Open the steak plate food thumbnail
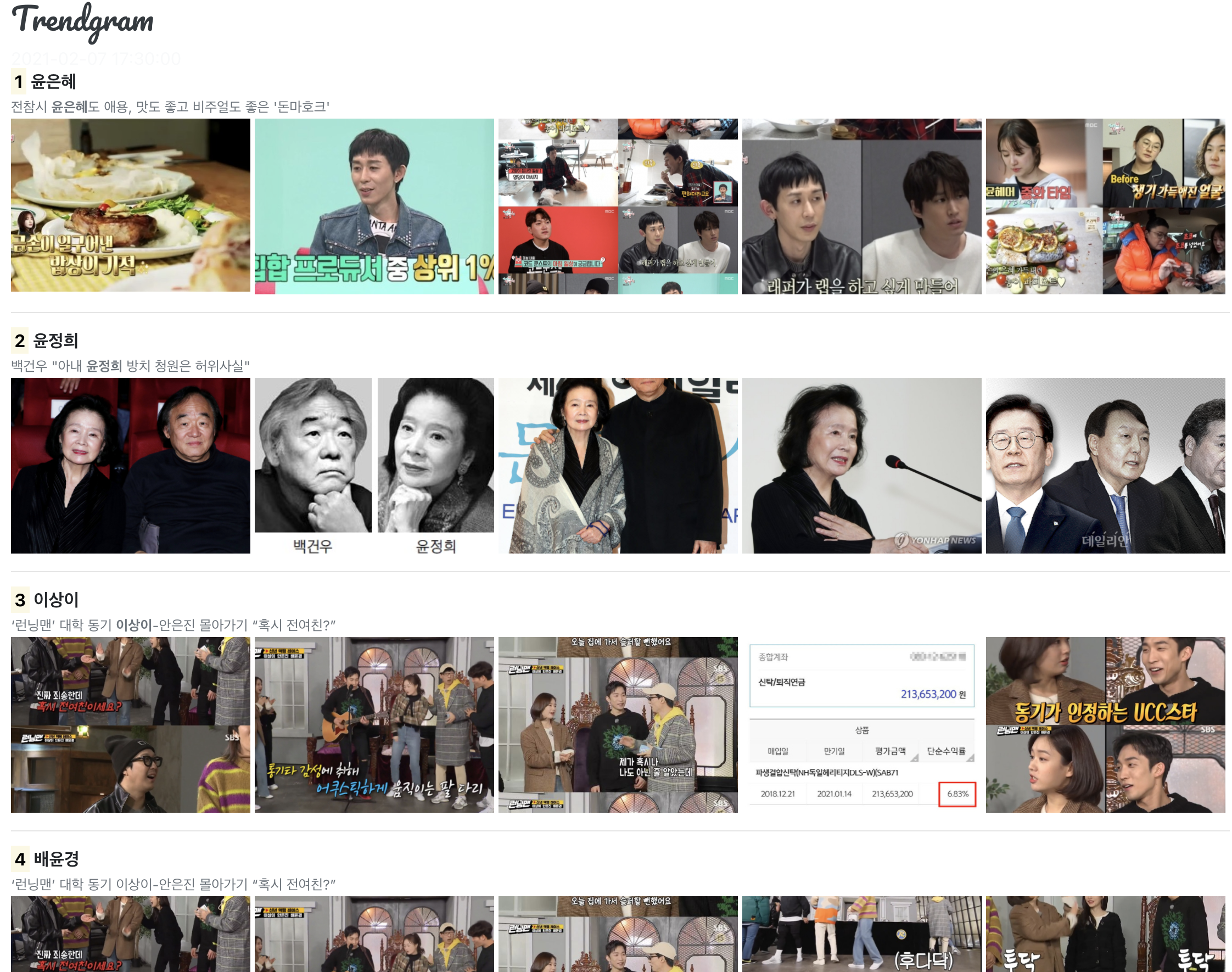The image size is (1232, 972). [130, 205]
